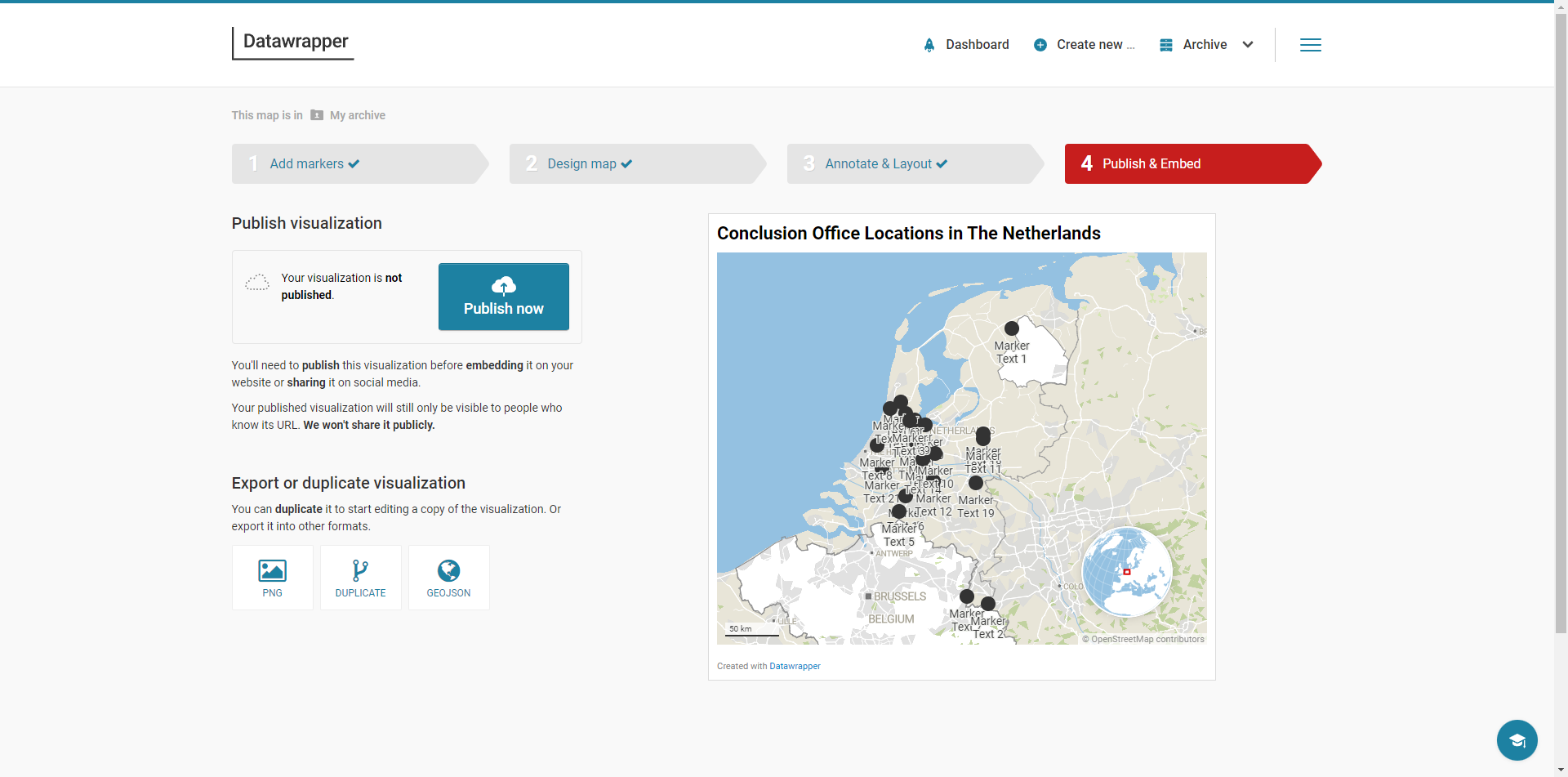Click the checkmark beside Annotate & Layout
Image resolution: width=1568 pixels, height=777 pixels.
coord(942,164)
